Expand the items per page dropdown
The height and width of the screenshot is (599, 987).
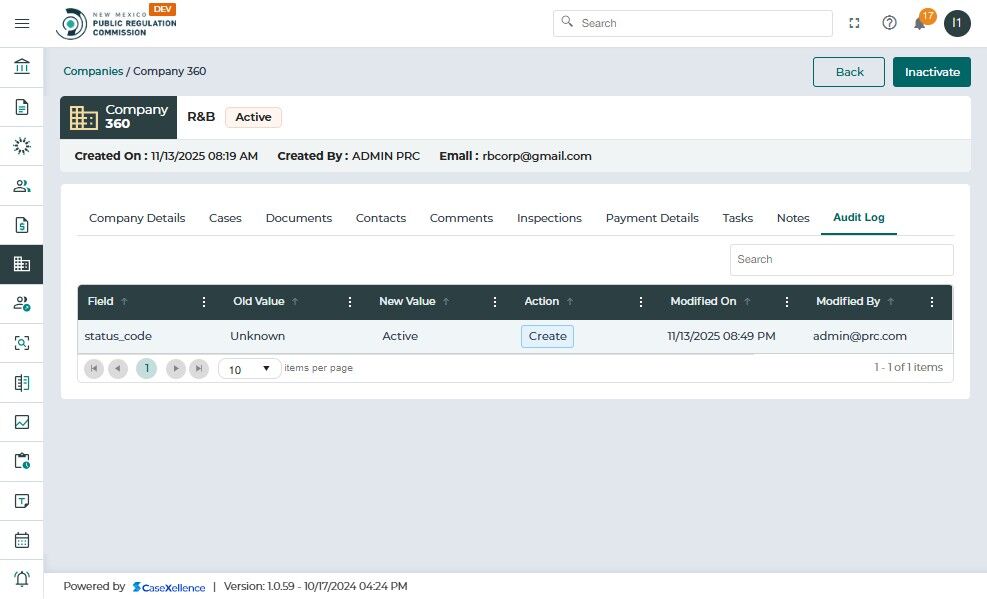pyautogui.click(x=249, y=369)
